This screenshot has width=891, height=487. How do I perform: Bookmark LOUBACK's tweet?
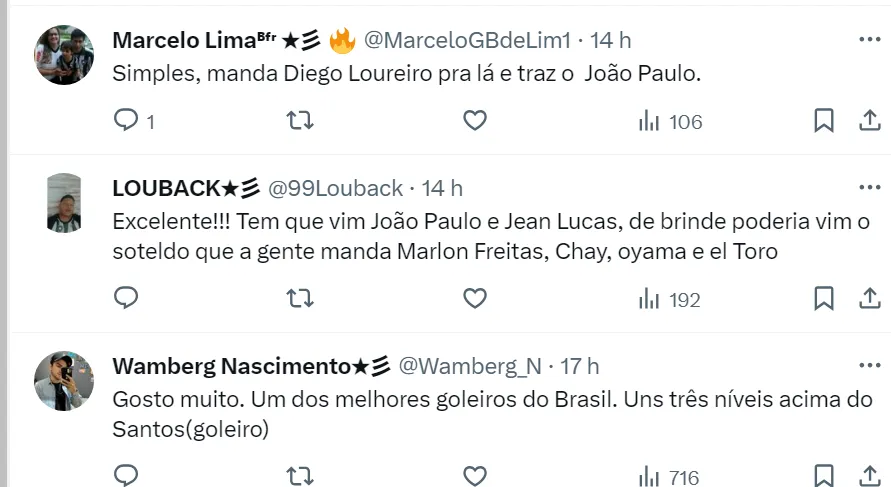tap(823, 298)
